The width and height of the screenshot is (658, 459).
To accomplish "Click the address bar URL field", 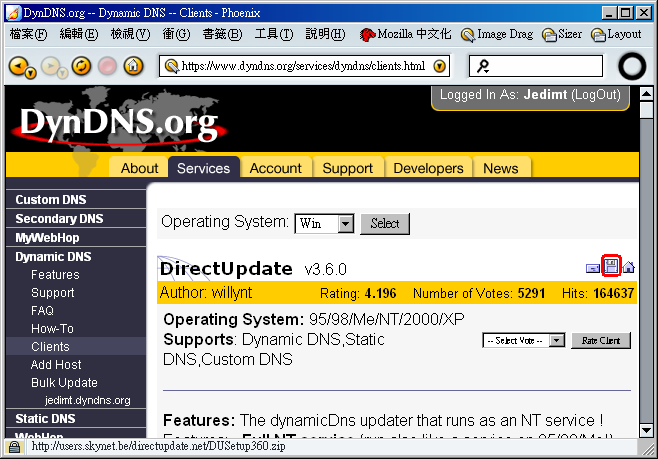I will pyautogui.click(x=304, y=66).
